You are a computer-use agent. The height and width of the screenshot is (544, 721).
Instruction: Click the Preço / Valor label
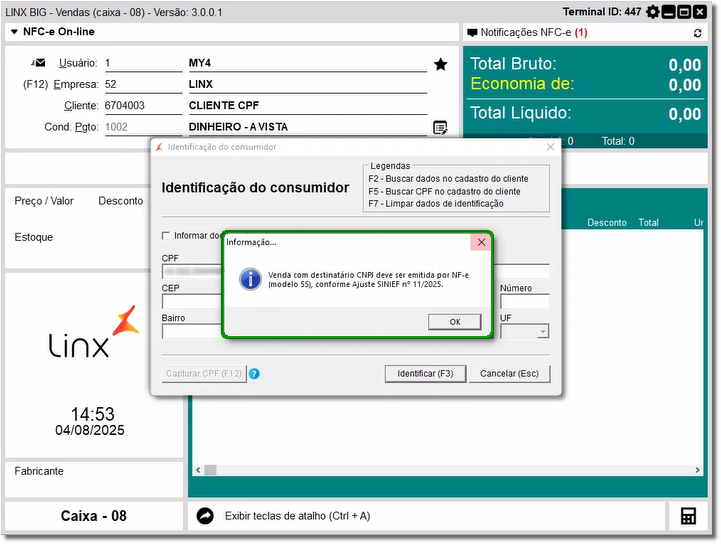point(44,201)
